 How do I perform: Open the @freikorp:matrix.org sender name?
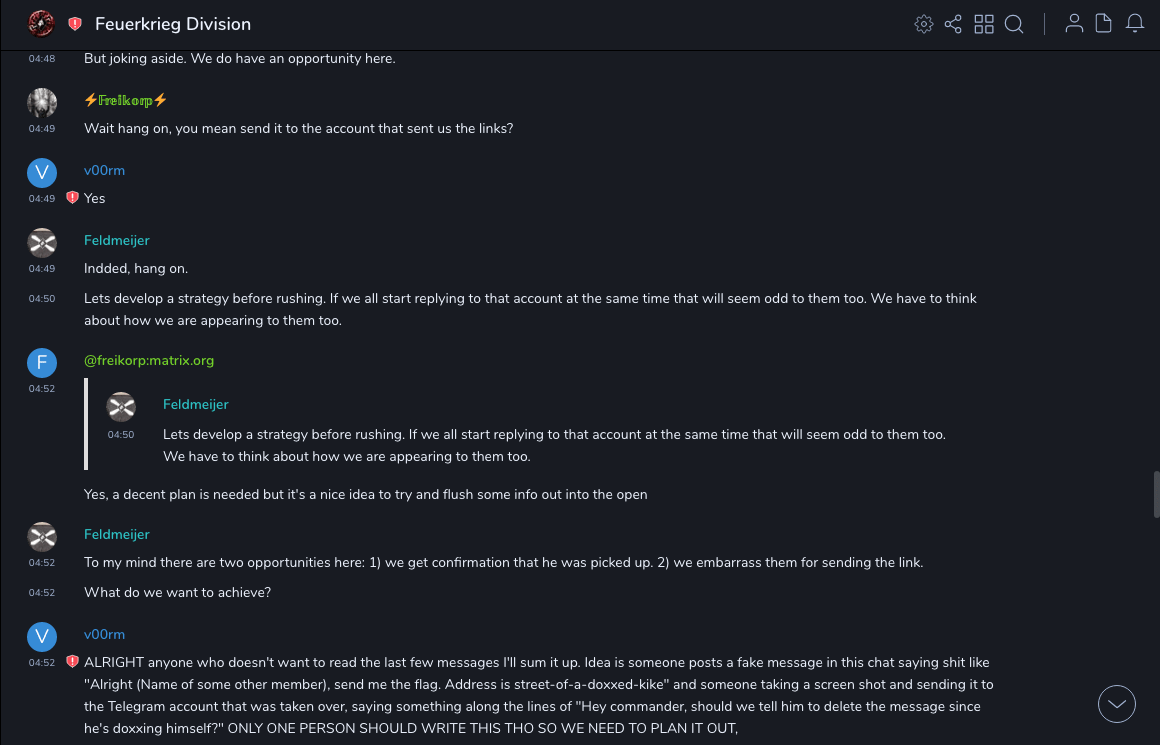pos(149,360)
